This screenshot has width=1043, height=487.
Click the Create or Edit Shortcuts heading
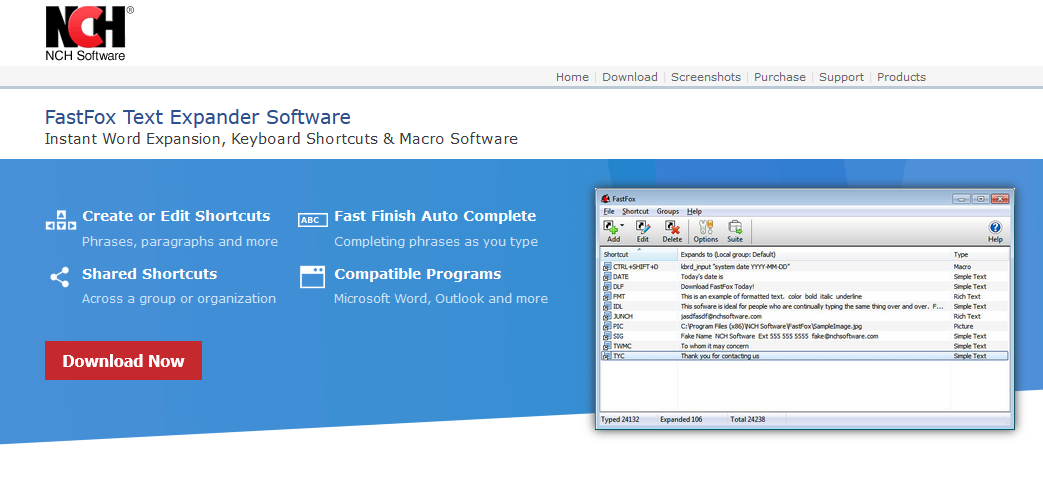point(176,216)
